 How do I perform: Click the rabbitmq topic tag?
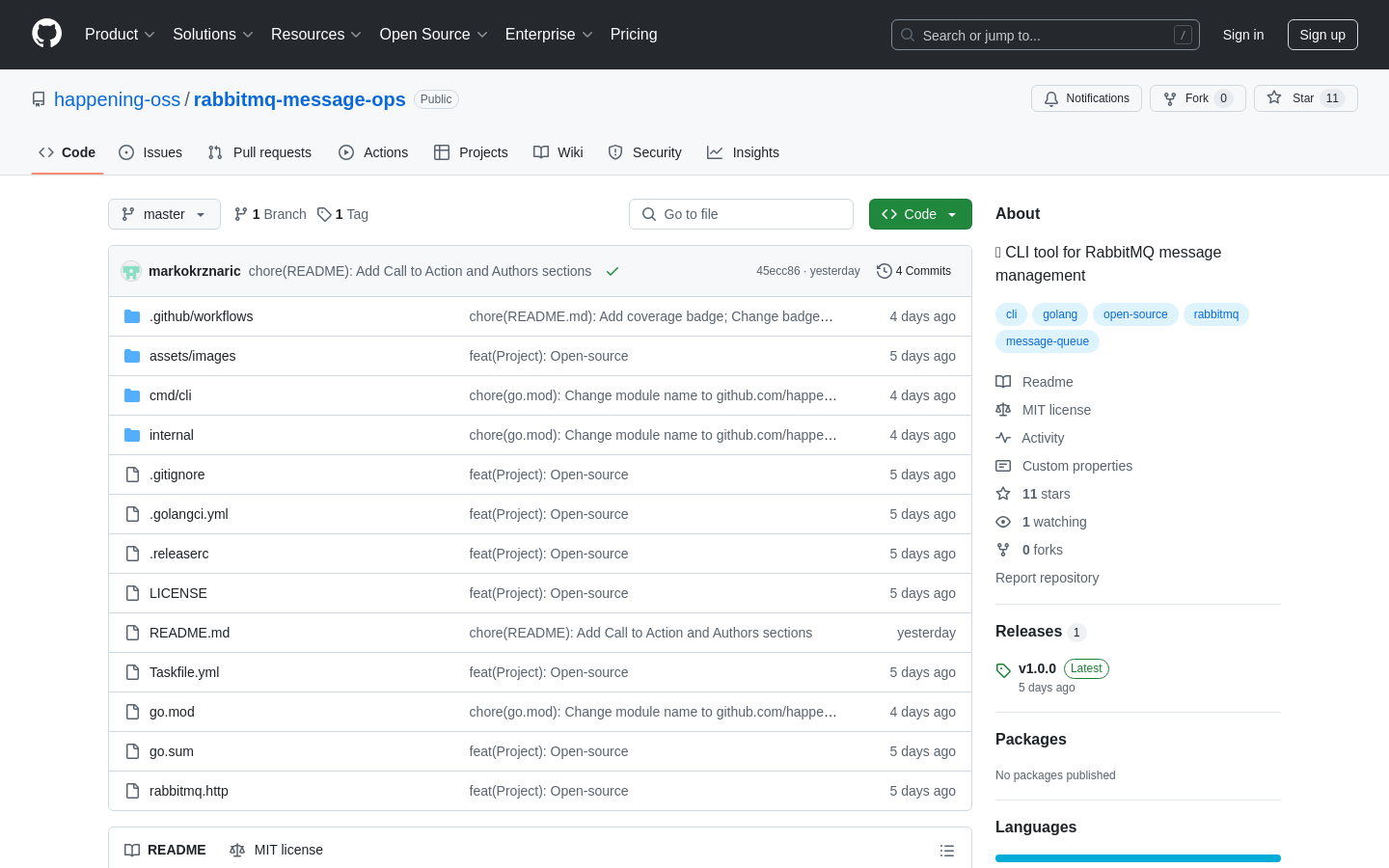pos(1216,314)
